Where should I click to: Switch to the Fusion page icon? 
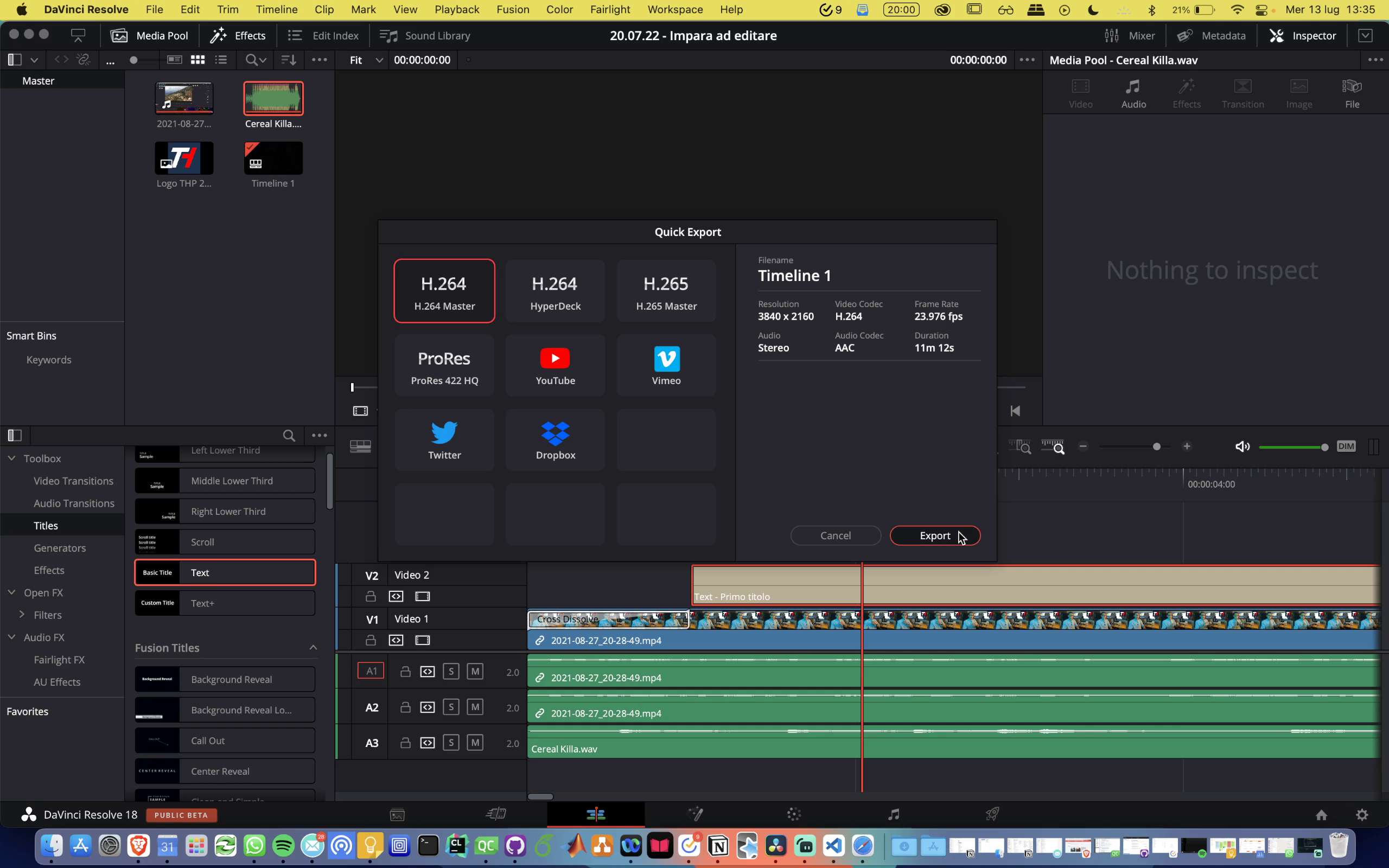(x=695, y=815)
